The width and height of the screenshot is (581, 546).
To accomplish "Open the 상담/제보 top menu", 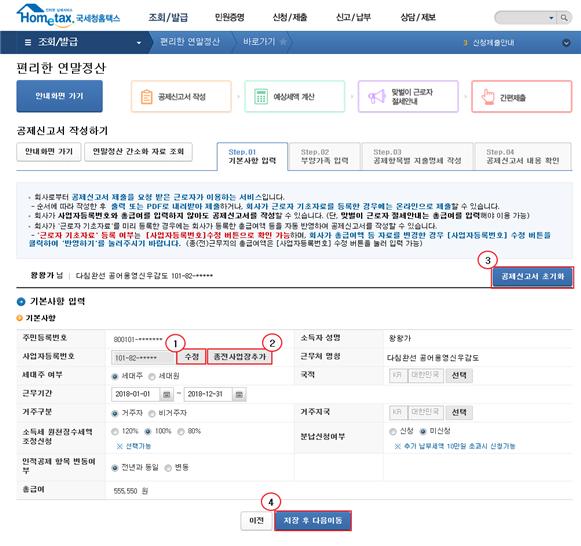I will (x=418, y=17).
